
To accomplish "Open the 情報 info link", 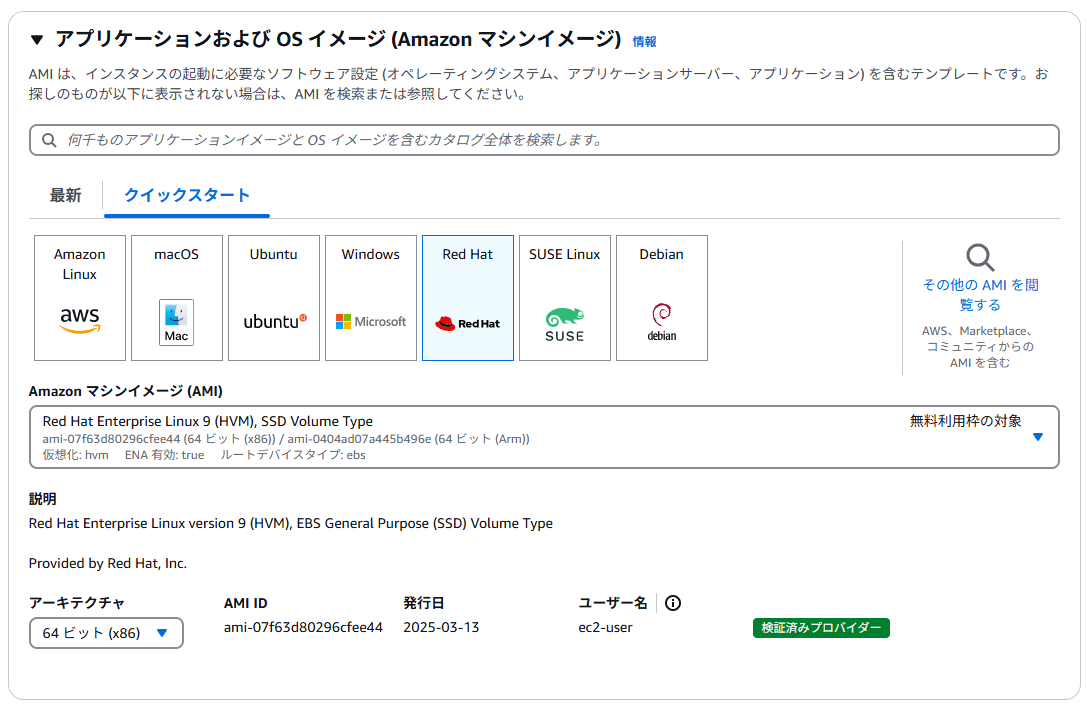I will point(644,42).
